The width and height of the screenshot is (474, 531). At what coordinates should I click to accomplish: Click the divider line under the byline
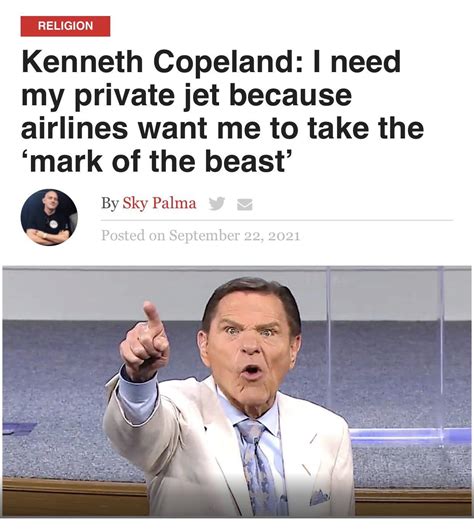[277, 220]
